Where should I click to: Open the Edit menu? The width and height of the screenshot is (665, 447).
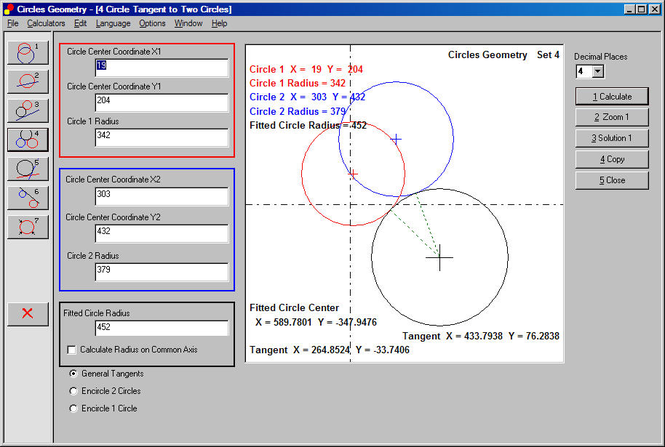click(80, 23)
